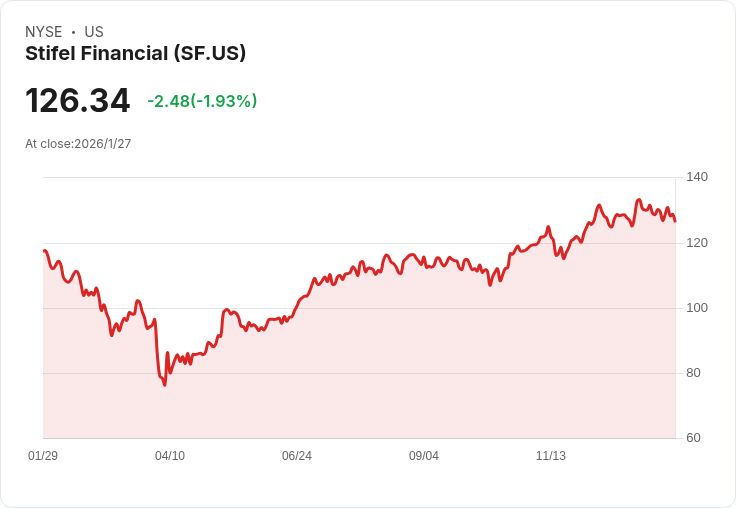Select the US market label
Viewport: 736px width, 508px height.
coord(94,32)
